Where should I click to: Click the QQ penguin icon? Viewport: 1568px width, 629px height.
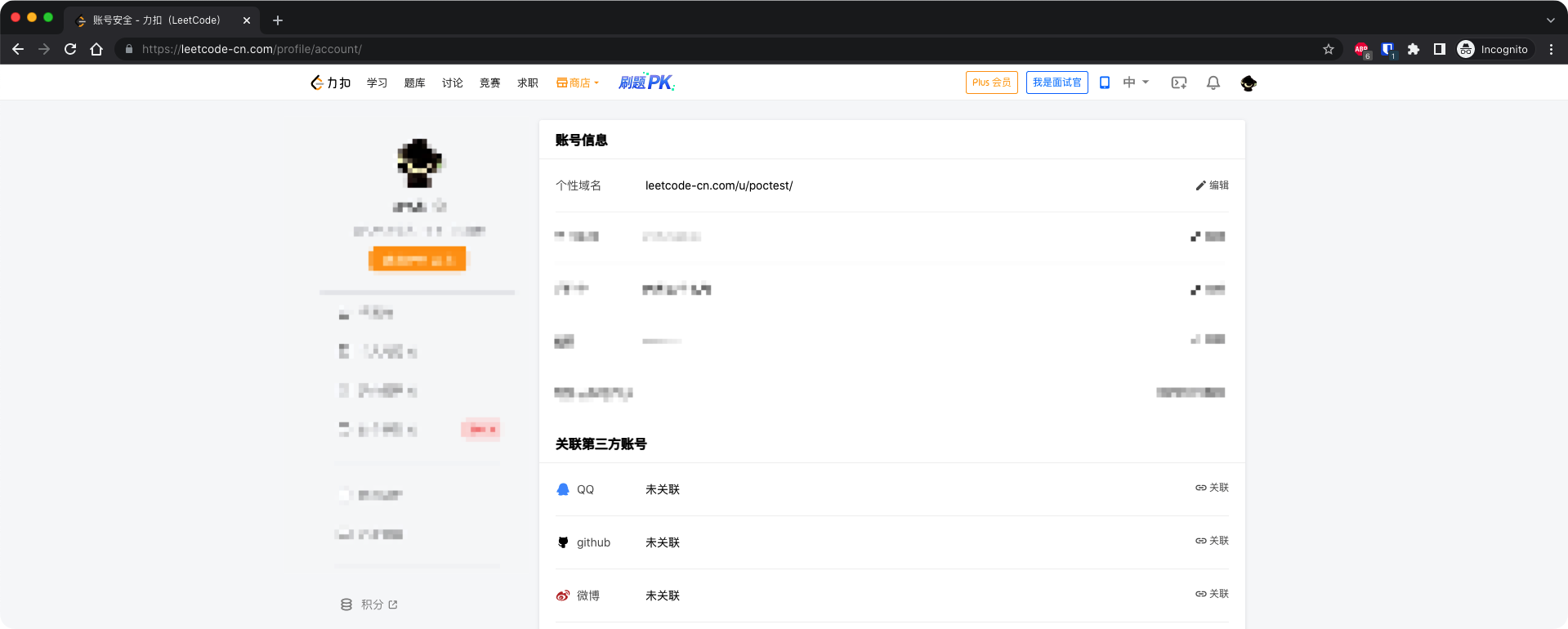pos(563,489)
